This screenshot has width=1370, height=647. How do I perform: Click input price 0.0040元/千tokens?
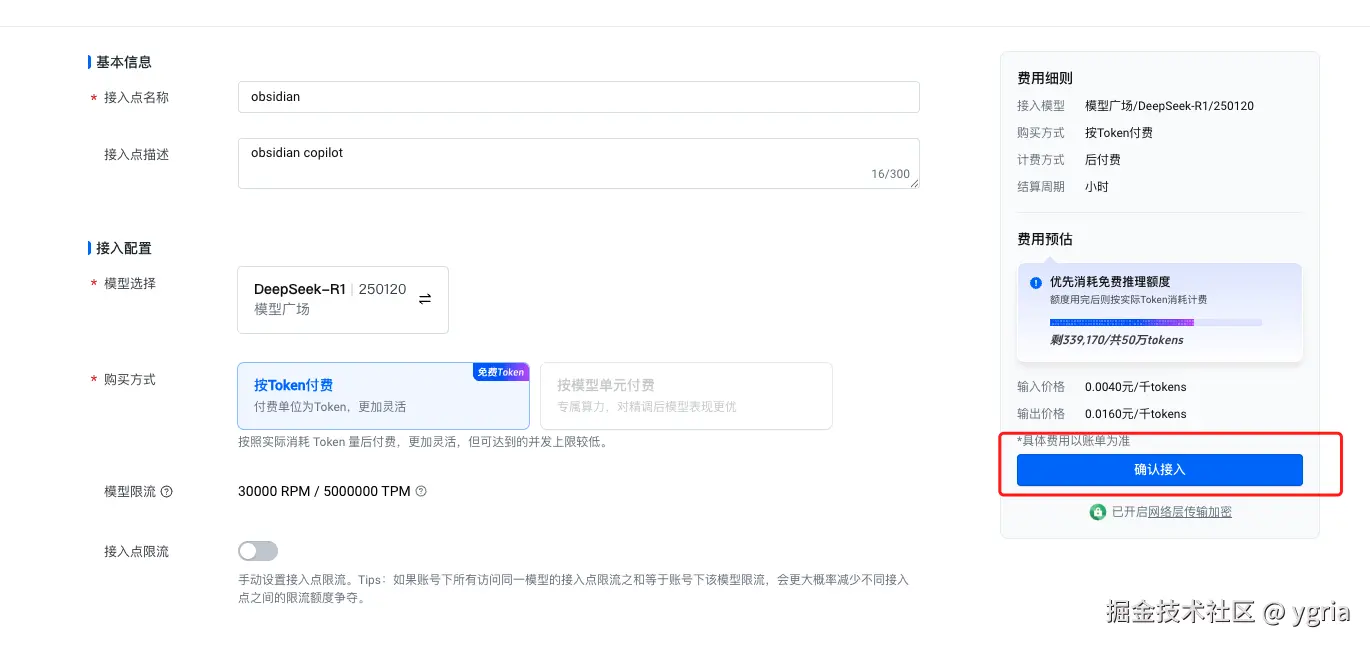click(1136, 387)
